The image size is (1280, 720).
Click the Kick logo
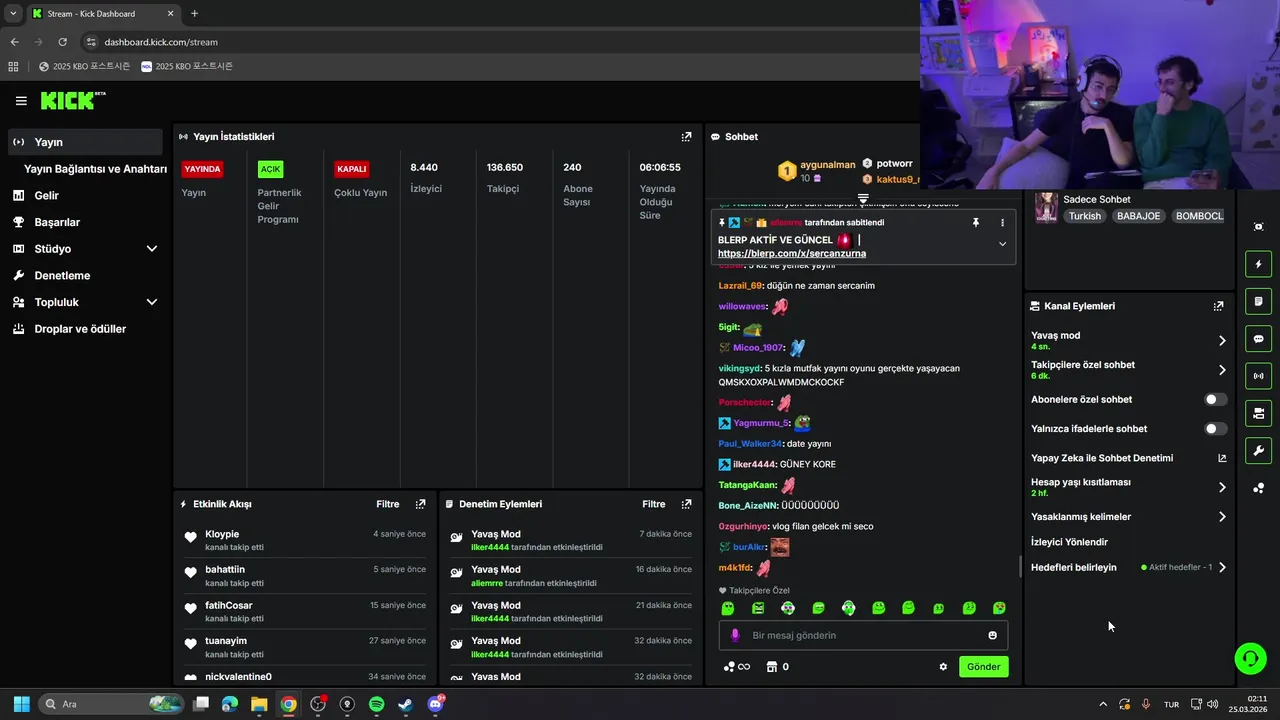coord(72,100)
